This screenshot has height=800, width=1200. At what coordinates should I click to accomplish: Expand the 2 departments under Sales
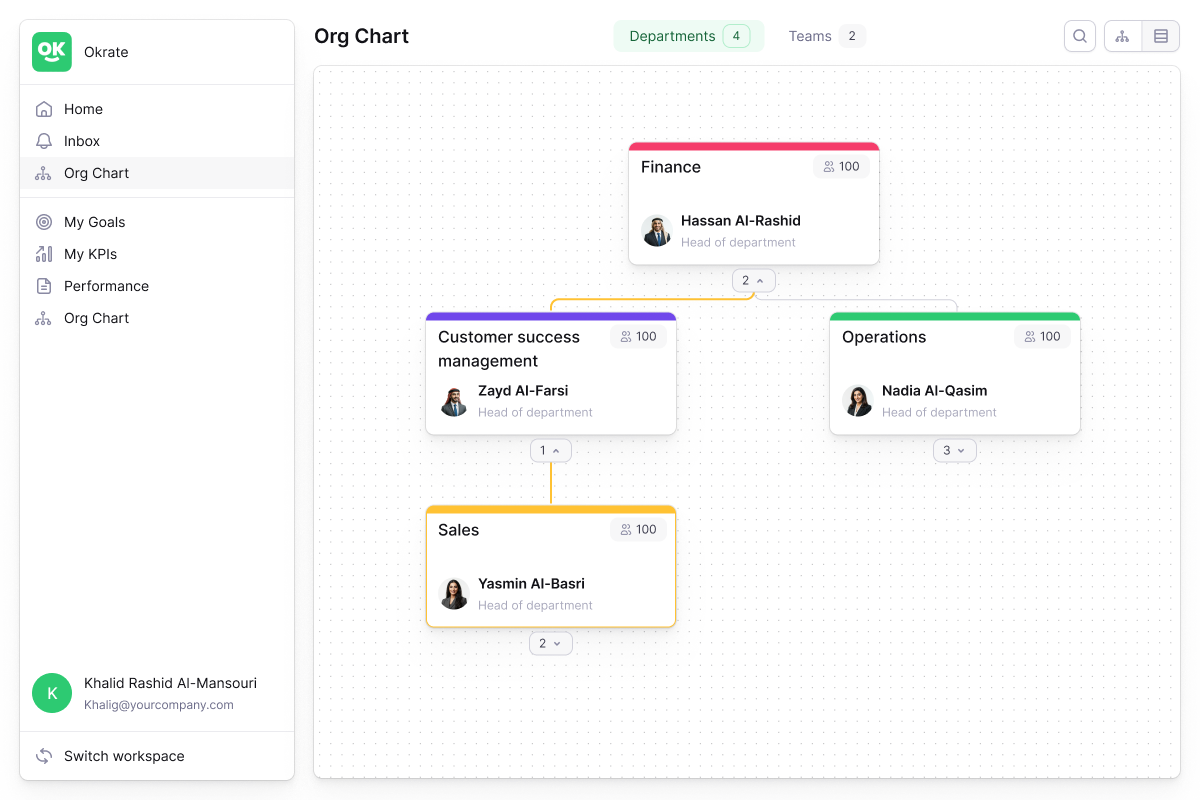pos(550,644)
